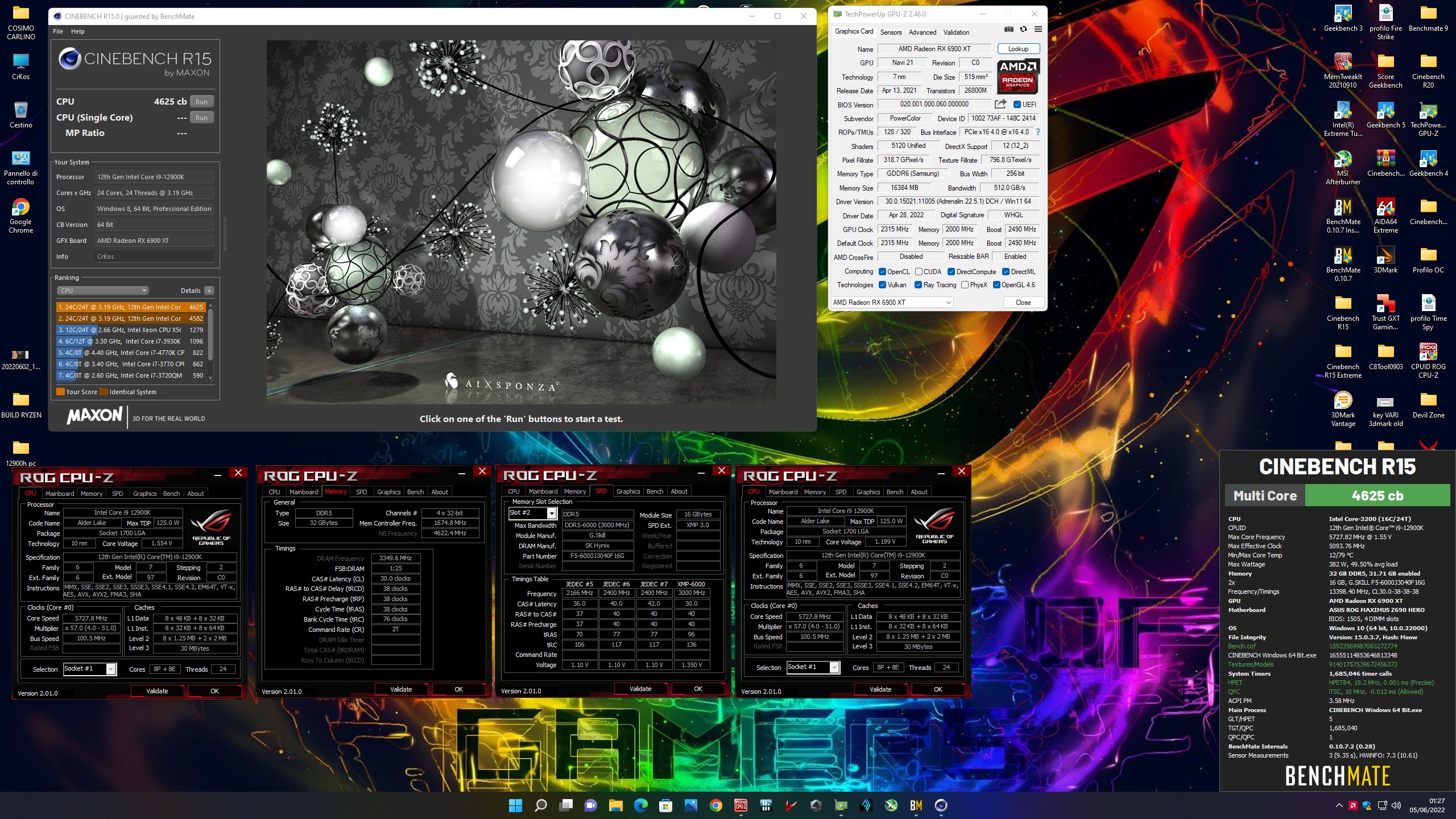Open Intel Extreme Tuning desktop icon
Screen dimensions: 1456x819
tap(1343, 119)
